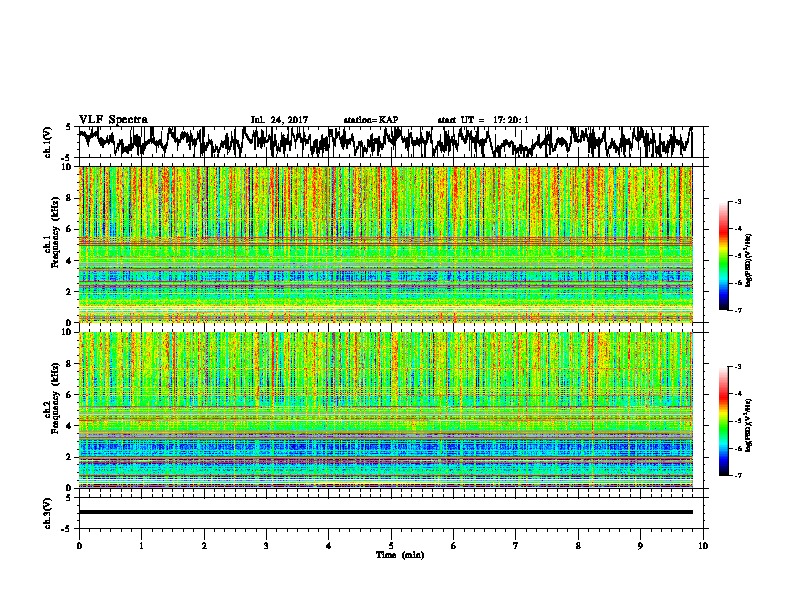Viewport: 792px width, 612px height.
Task: Click the time axis tick label "5"
Action: pyautogui.click(x=391, y=546)
